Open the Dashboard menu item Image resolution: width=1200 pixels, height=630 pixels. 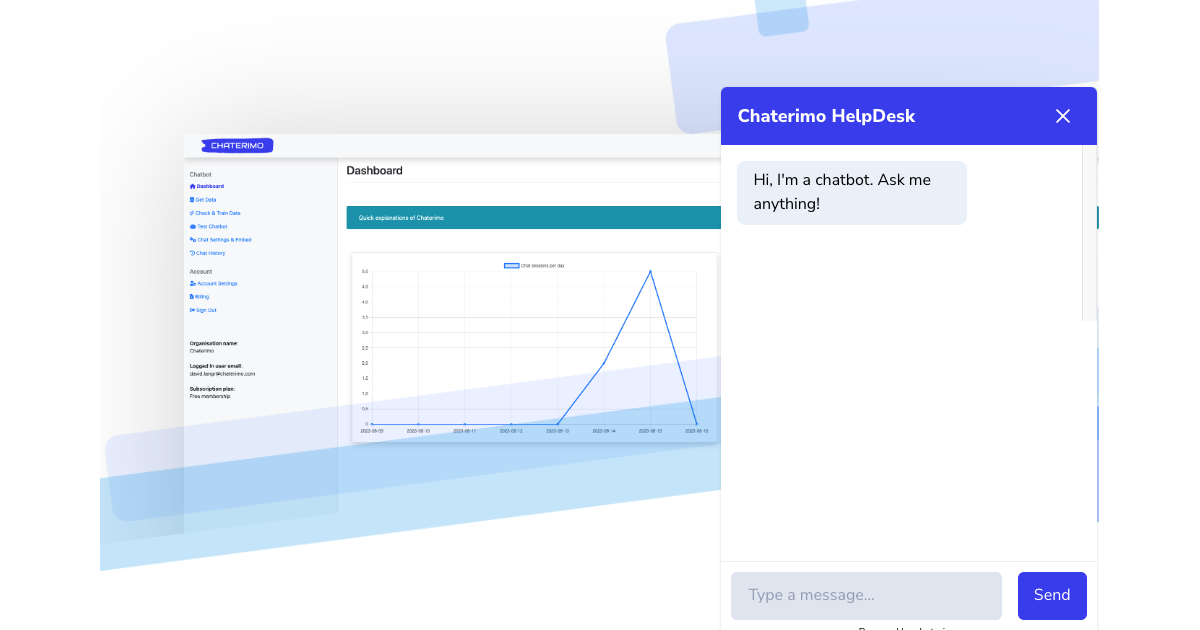(210, 186)
